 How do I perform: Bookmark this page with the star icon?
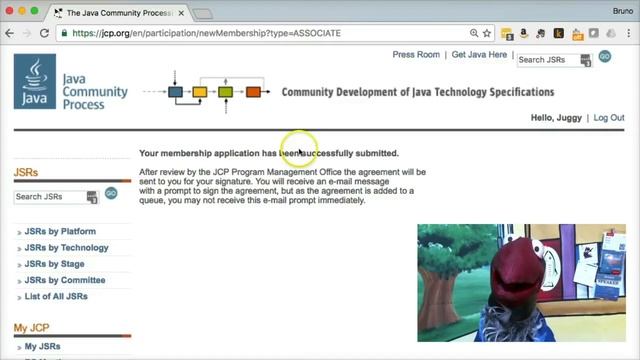tap(487, 33)
